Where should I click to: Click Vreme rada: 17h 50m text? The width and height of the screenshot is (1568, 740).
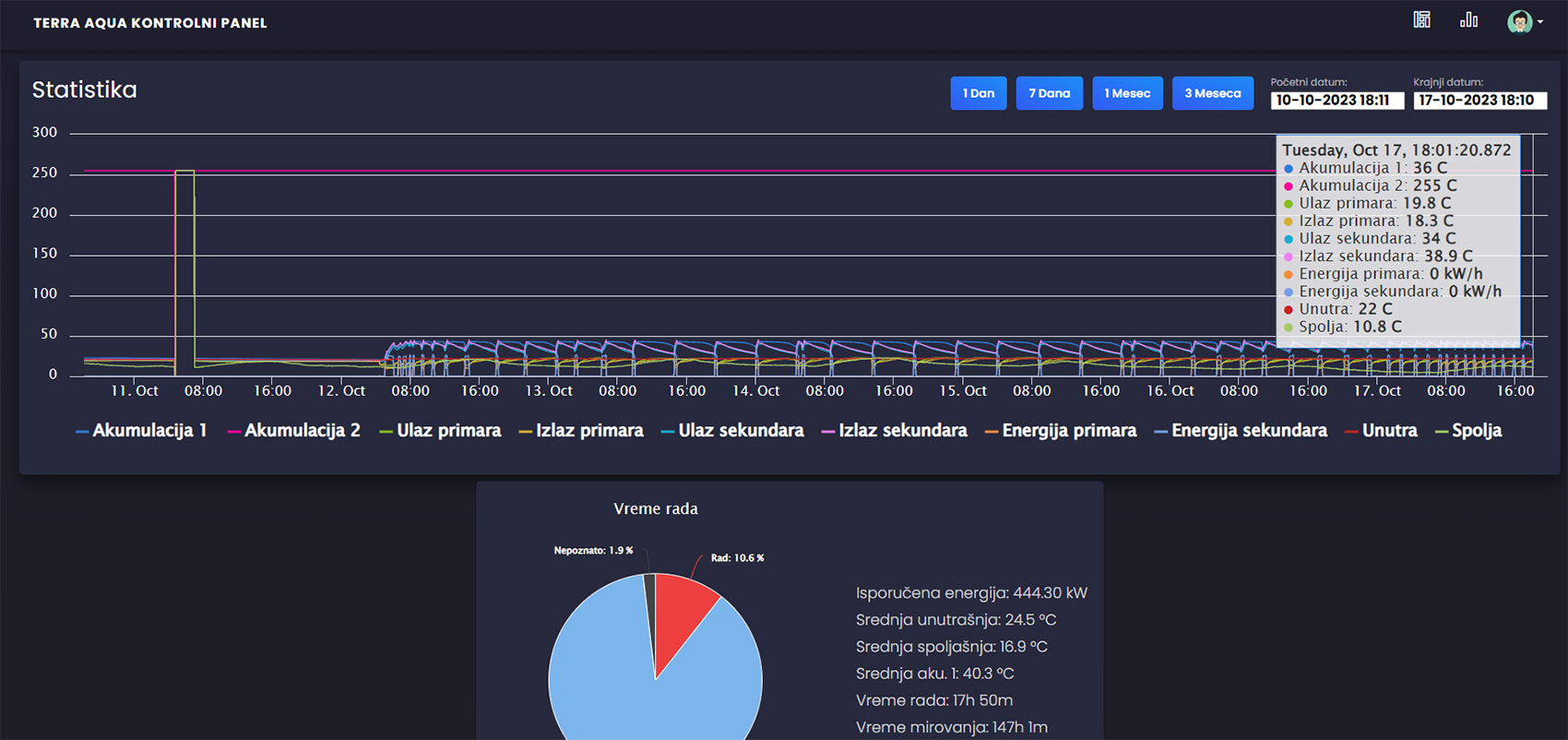point(933,700)
